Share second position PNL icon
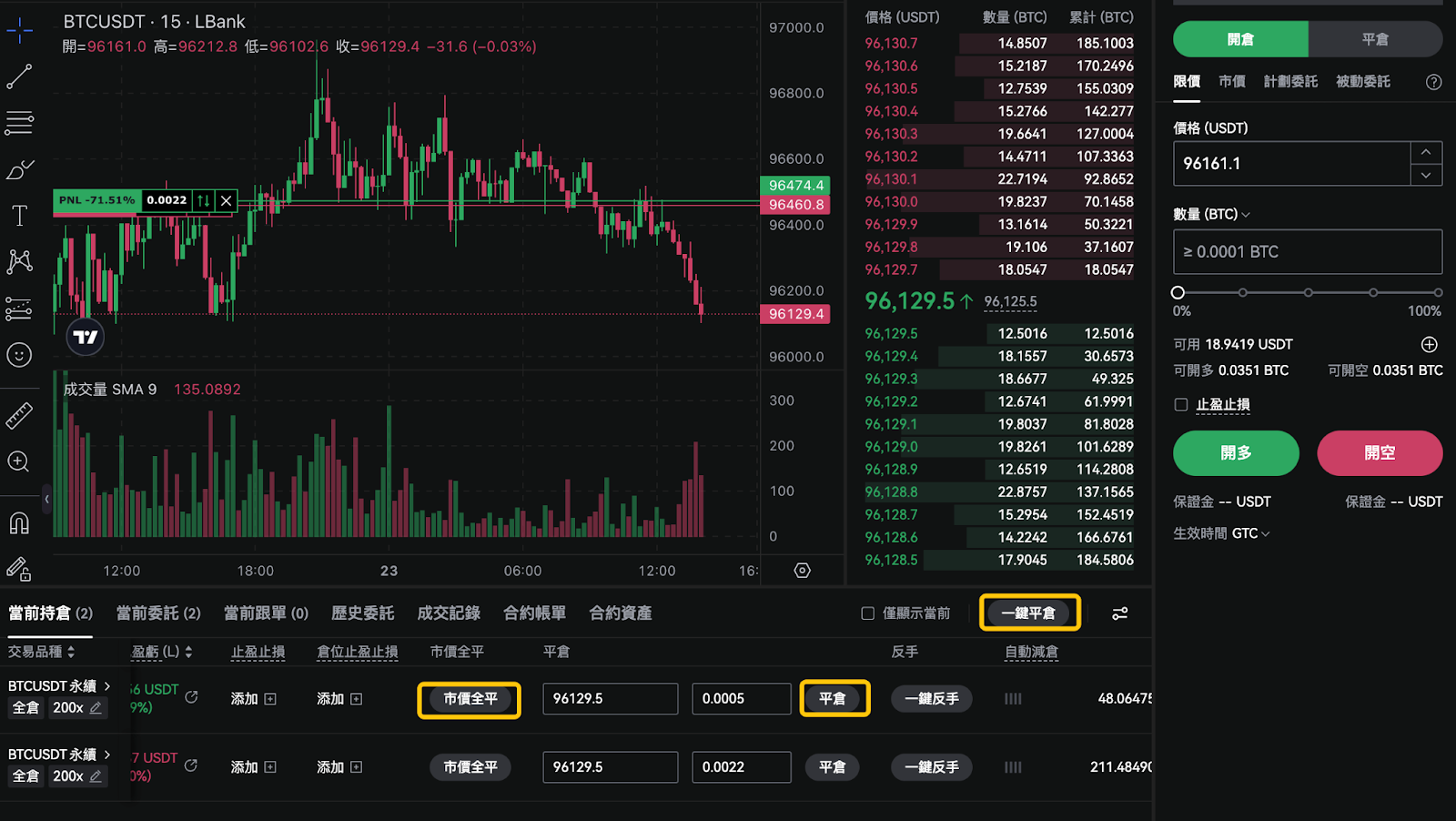Screen dimensions: 1456x821 191,765
